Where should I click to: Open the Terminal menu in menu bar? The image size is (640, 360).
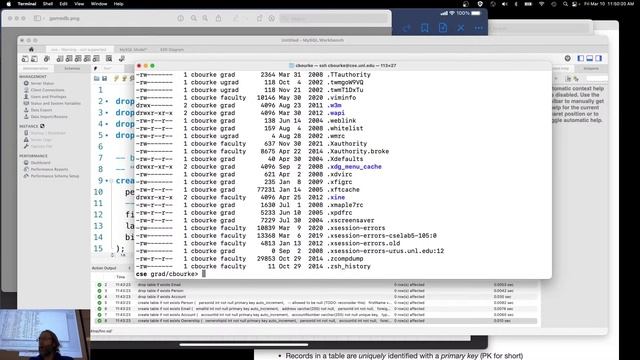(27, 4)
